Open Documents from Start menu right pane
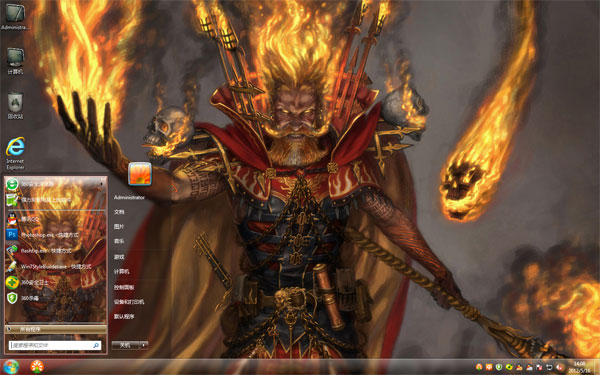The height and width of the screenshot is (375, 600). (119, 212)
